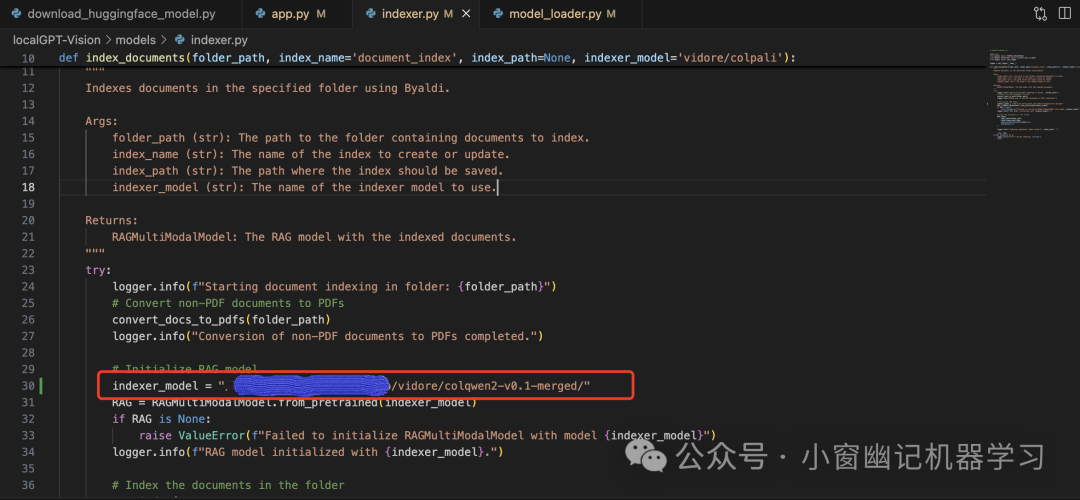This screenshot has width=1080, height=500.
Task: Click the 'Conversion of non-PDF documents' logger line
Action: [328, 336]
